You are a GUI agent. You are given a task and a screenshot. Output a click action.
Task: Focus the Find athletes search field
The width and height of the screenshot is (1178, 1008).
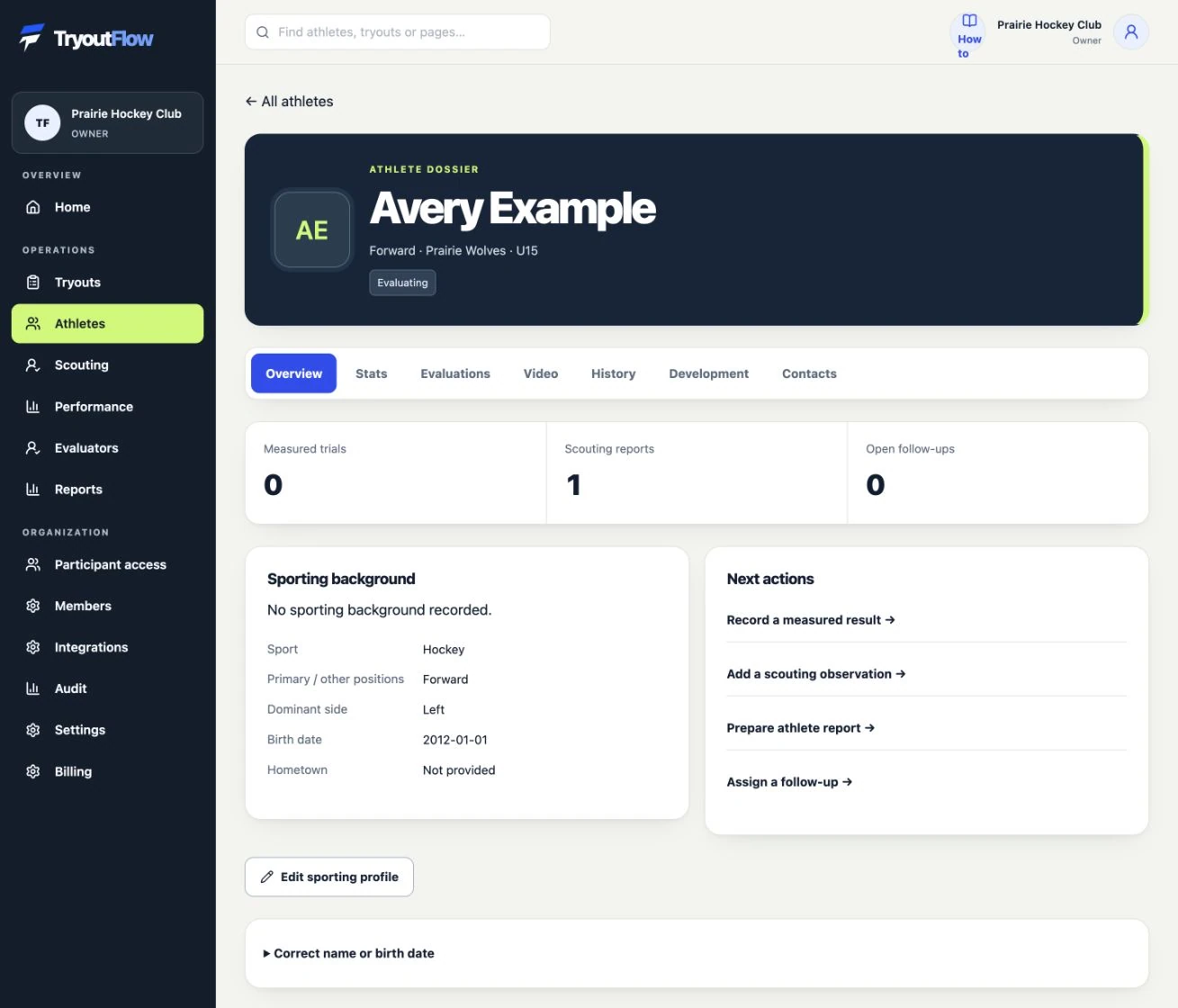[397, 32]
